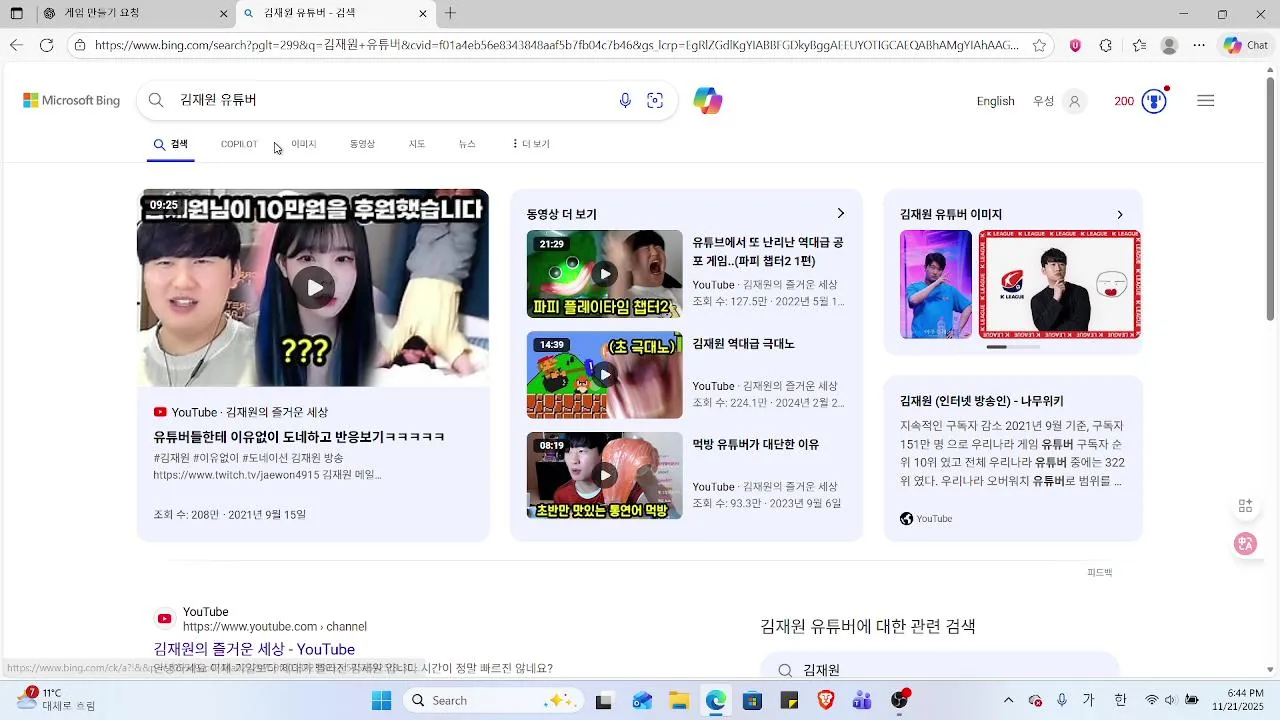The width and height of the screenshot is (1280, 720).
Task: Open browser favorites list icon
Action: coord(1140,45)
